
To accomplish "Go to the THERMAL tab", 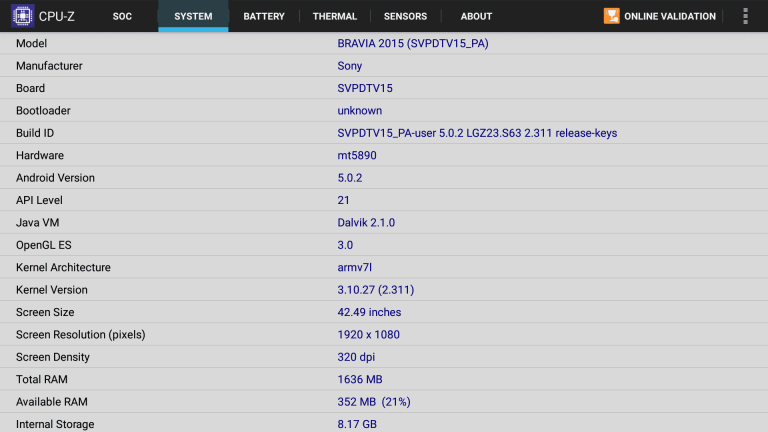I will click(x=334, y=16).
